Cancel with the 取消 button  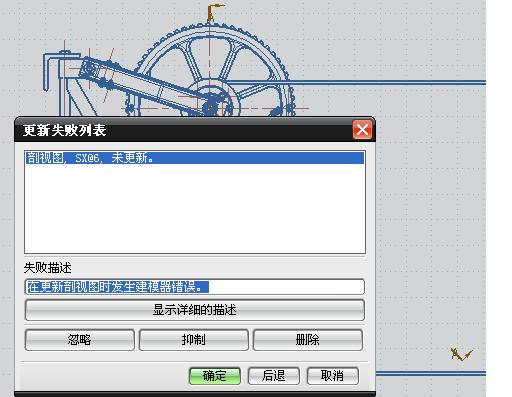(333, 376)
